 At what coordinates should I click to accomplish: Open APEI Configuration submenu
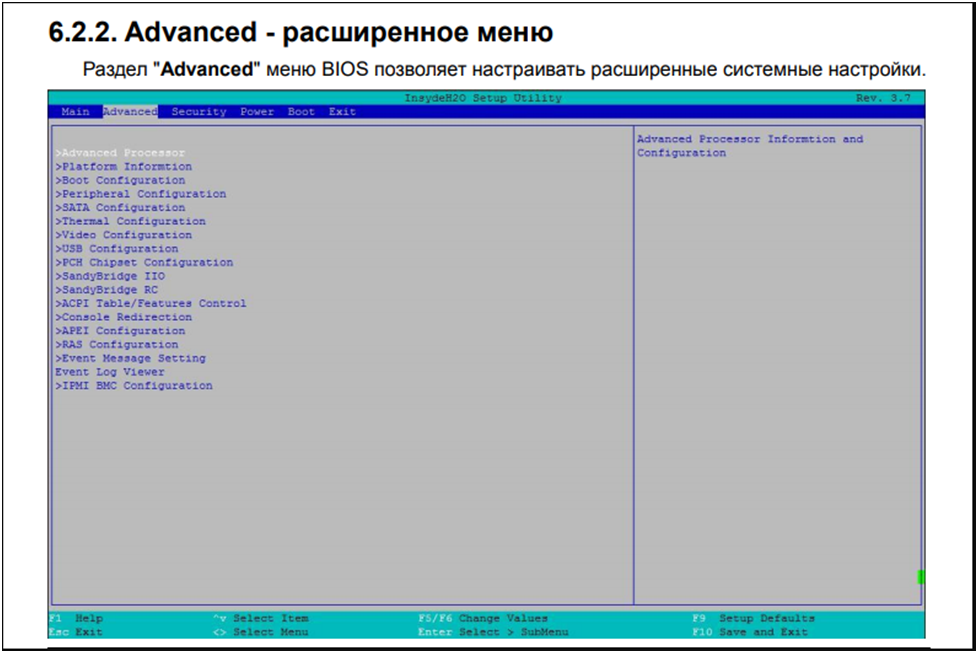pyautogui.click(x=120, y=331)
